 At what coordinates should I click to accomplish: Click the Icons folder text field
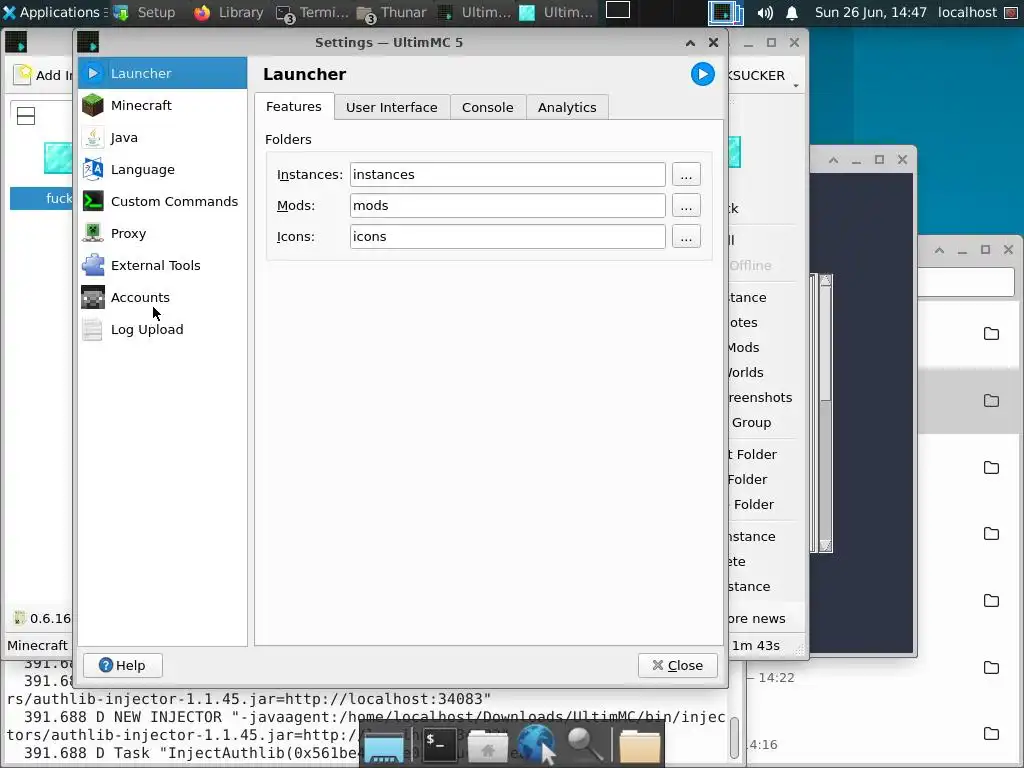tap(507, 236)
